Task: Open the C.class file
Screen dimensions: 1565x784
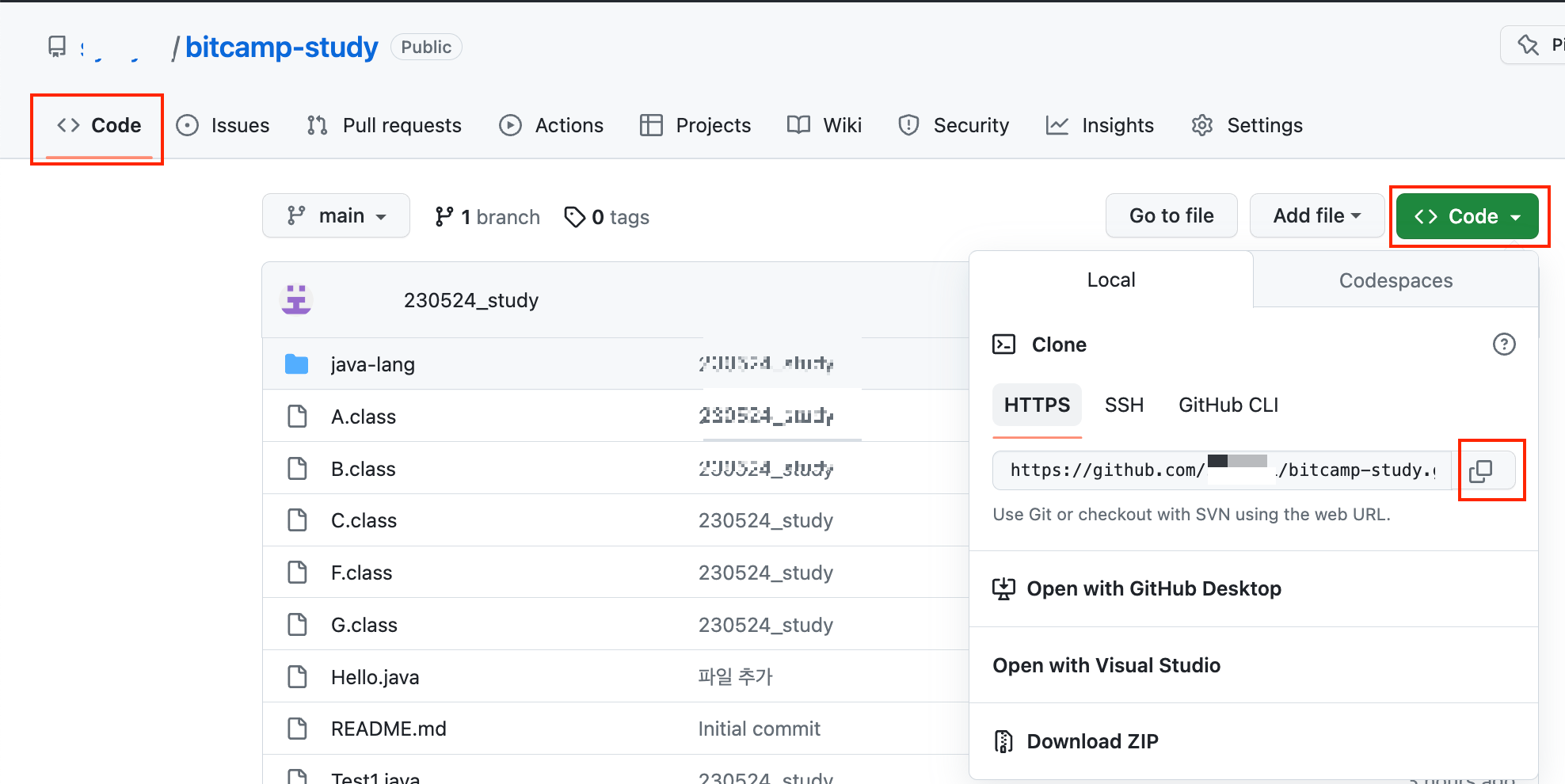Action: pyautogui.click(x=364, y=520)
